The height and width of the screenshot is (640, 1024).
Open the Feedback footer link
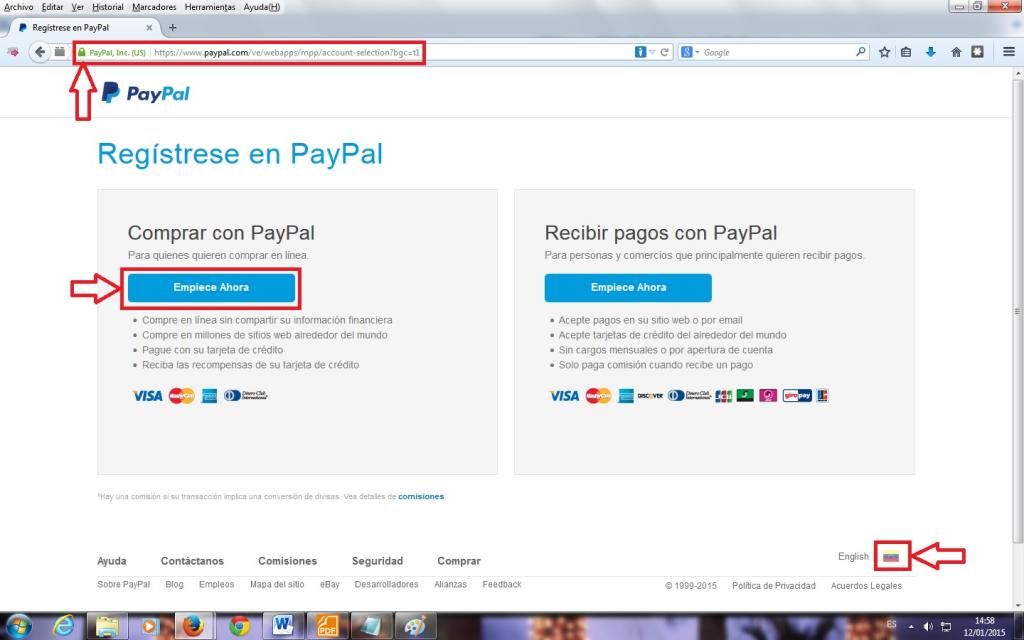502,584
